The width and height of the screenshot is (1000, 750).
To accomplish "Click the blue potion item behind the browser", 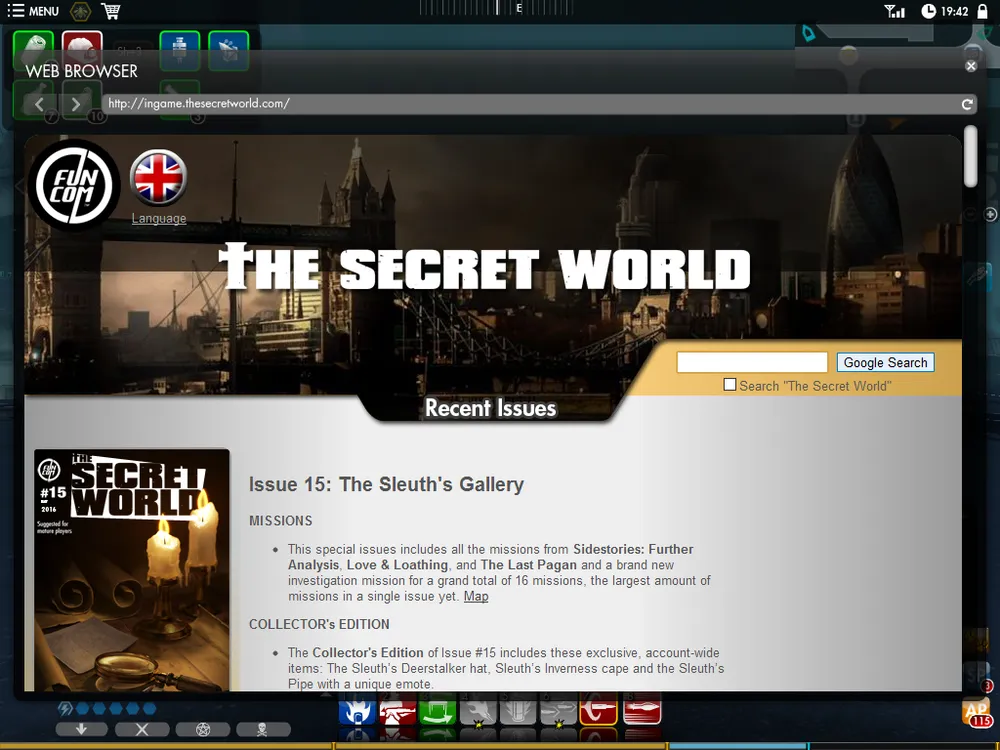I will [179, 50].
